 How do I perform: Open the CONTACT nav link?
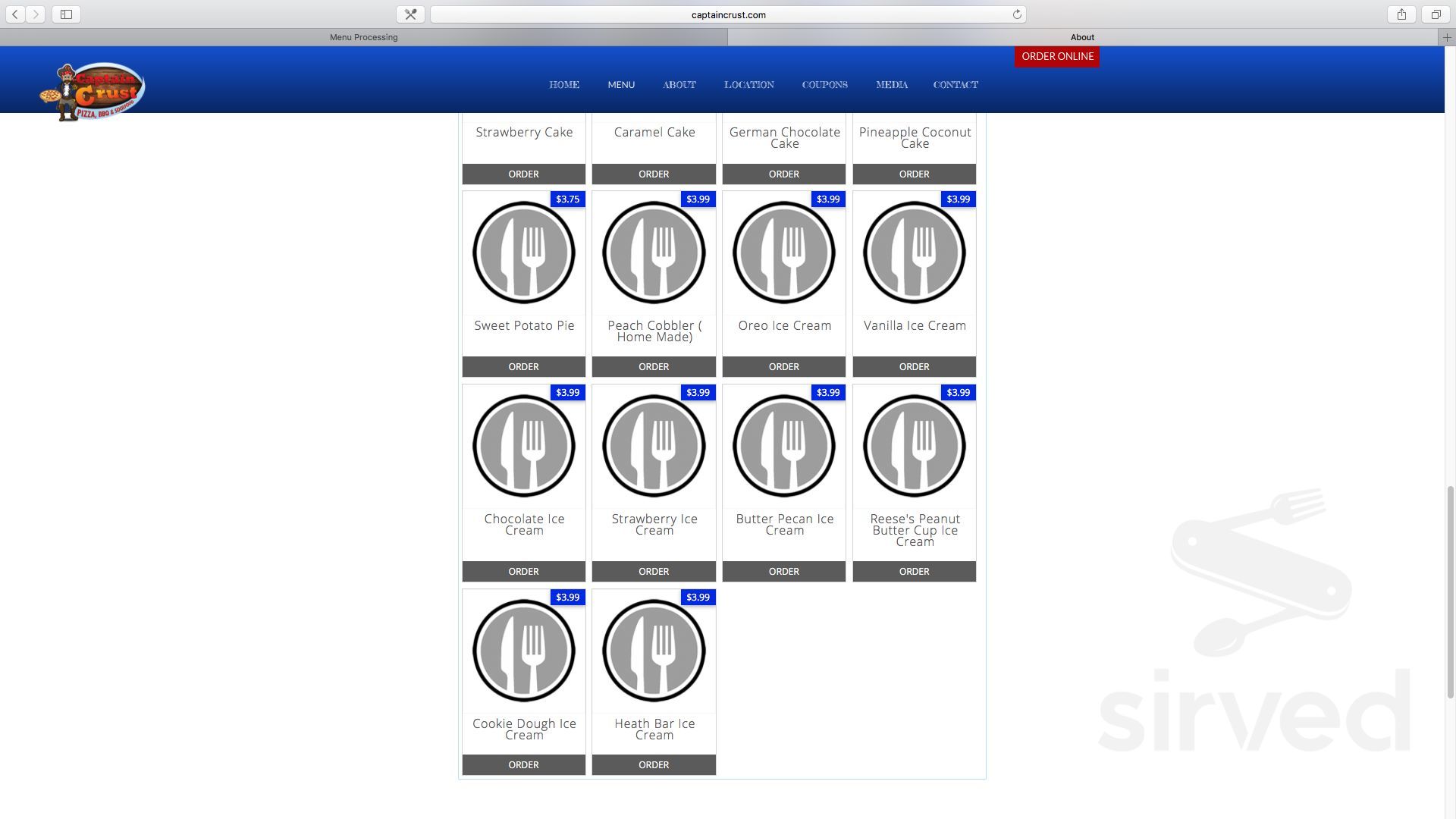point(955,85)
